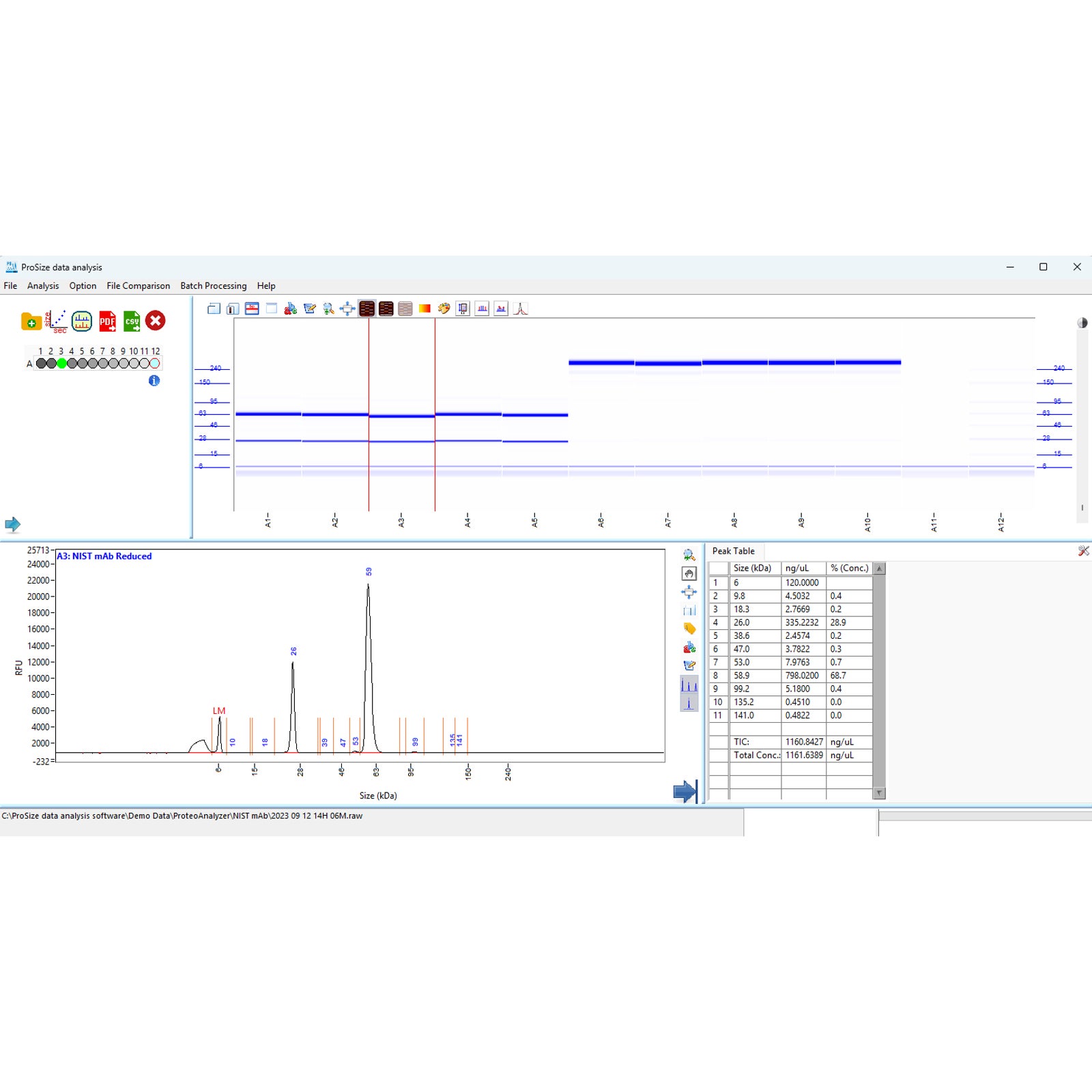Select the green well A3 in the plate map

point(61,364)
